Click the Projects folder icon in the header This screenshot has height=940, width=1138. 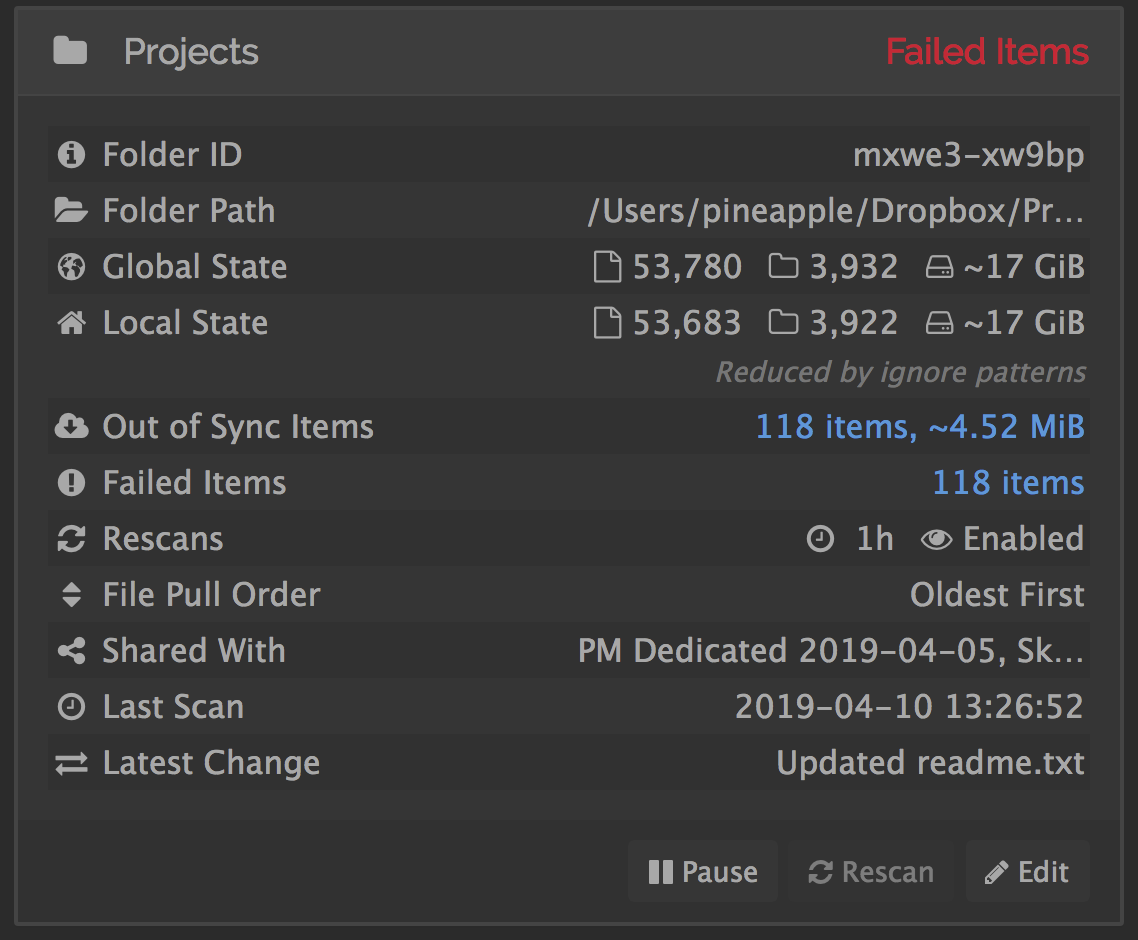pos(70,50)
